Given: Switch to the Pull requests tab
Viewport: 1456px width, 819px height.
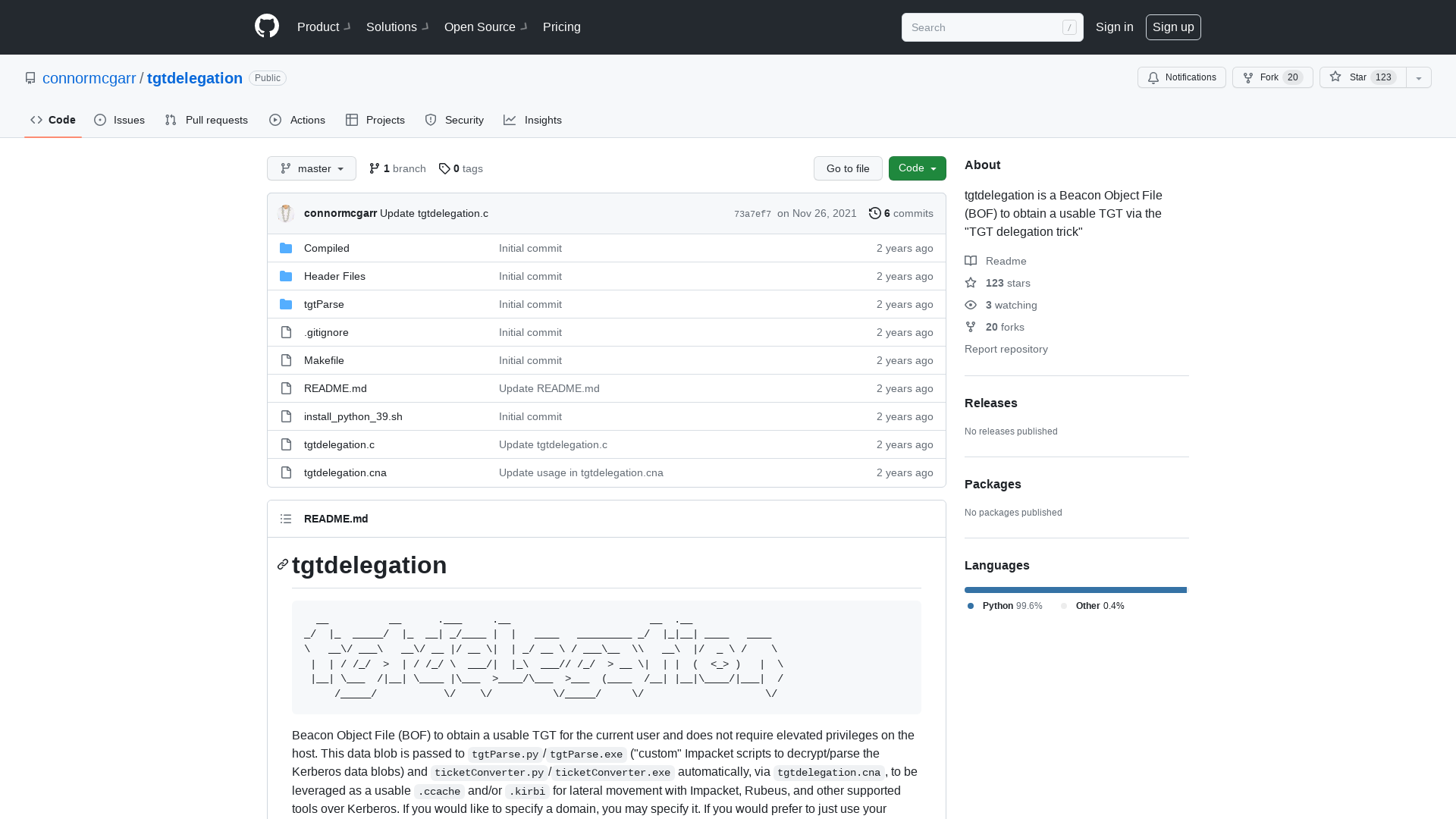Looking at the screenshot, I should click(206, 120).
